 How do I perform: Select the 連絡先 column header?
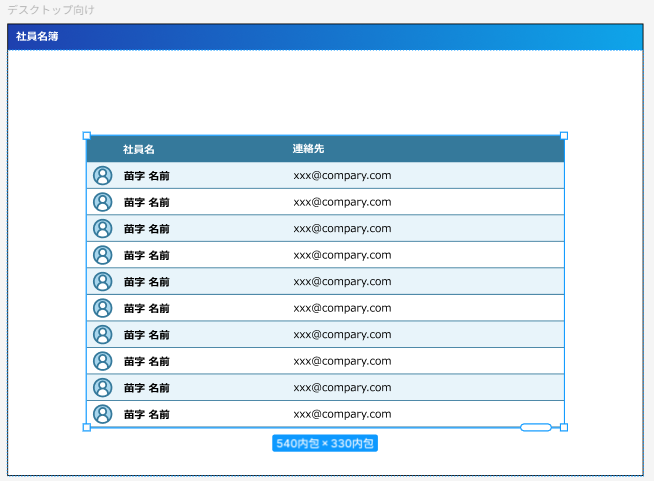[x=308, y=149]
